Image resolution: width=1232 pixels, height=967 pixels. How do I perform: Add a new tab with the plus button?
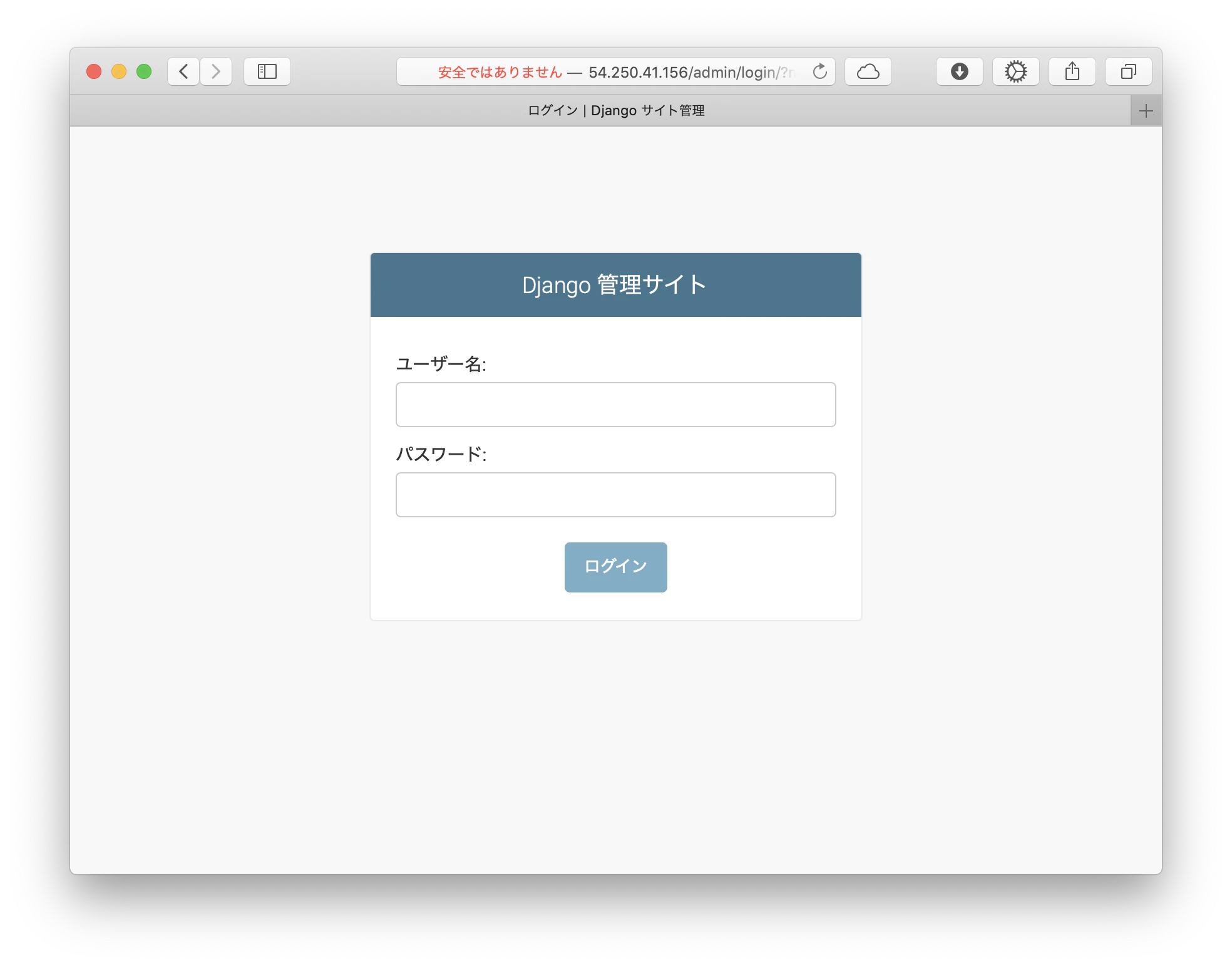click(x=1146, y=111)
